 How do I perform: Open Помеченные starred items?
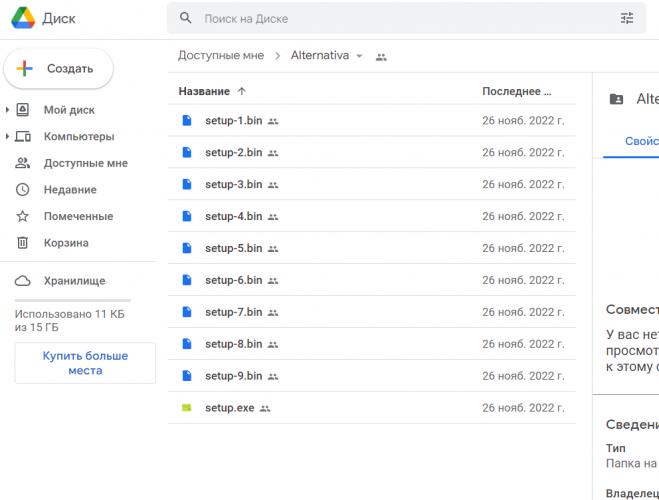(78, 216)
